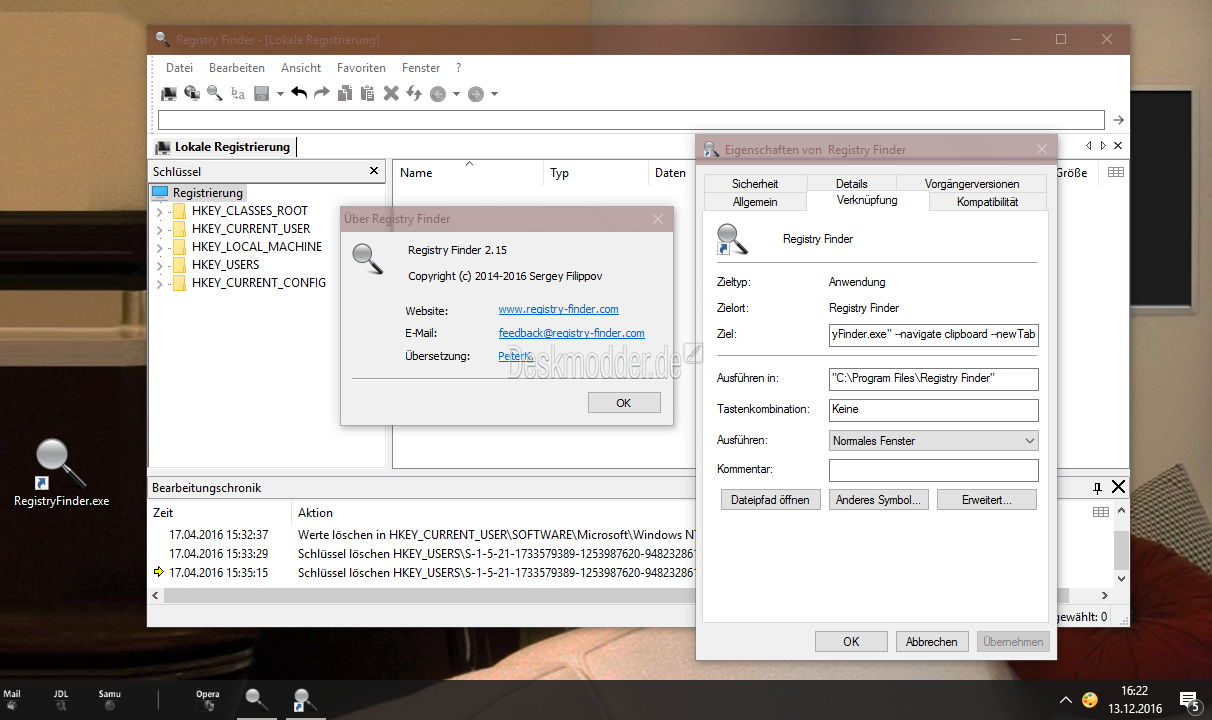Select the Lokale Registrierung tab
This screenshot has height=720, width=1212.
(x=223, y=147)
